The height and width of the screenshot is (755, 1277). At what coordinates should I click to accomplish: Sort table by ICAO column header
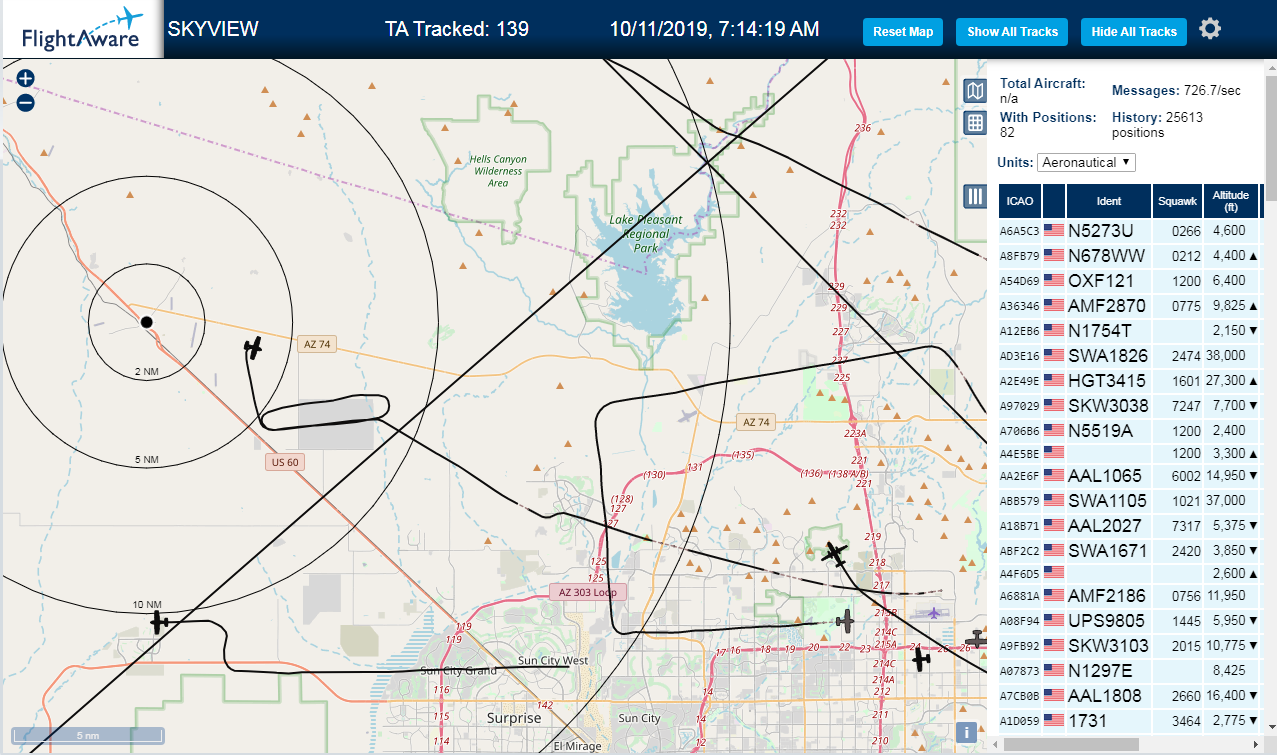(1020, 201)
